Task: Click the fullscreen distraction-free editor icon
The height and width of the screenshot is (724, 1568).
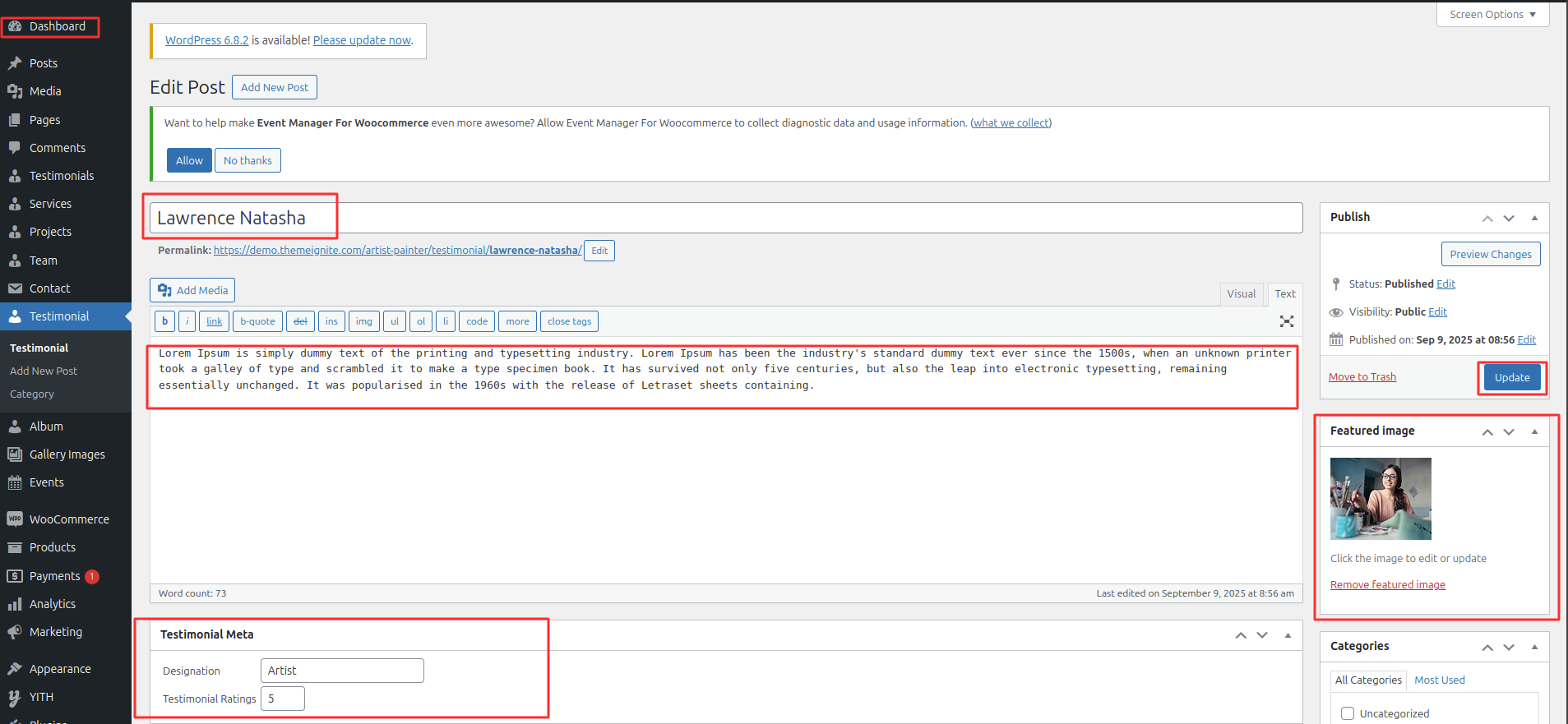Action: pyautogui.click(x=1286, y=321)
